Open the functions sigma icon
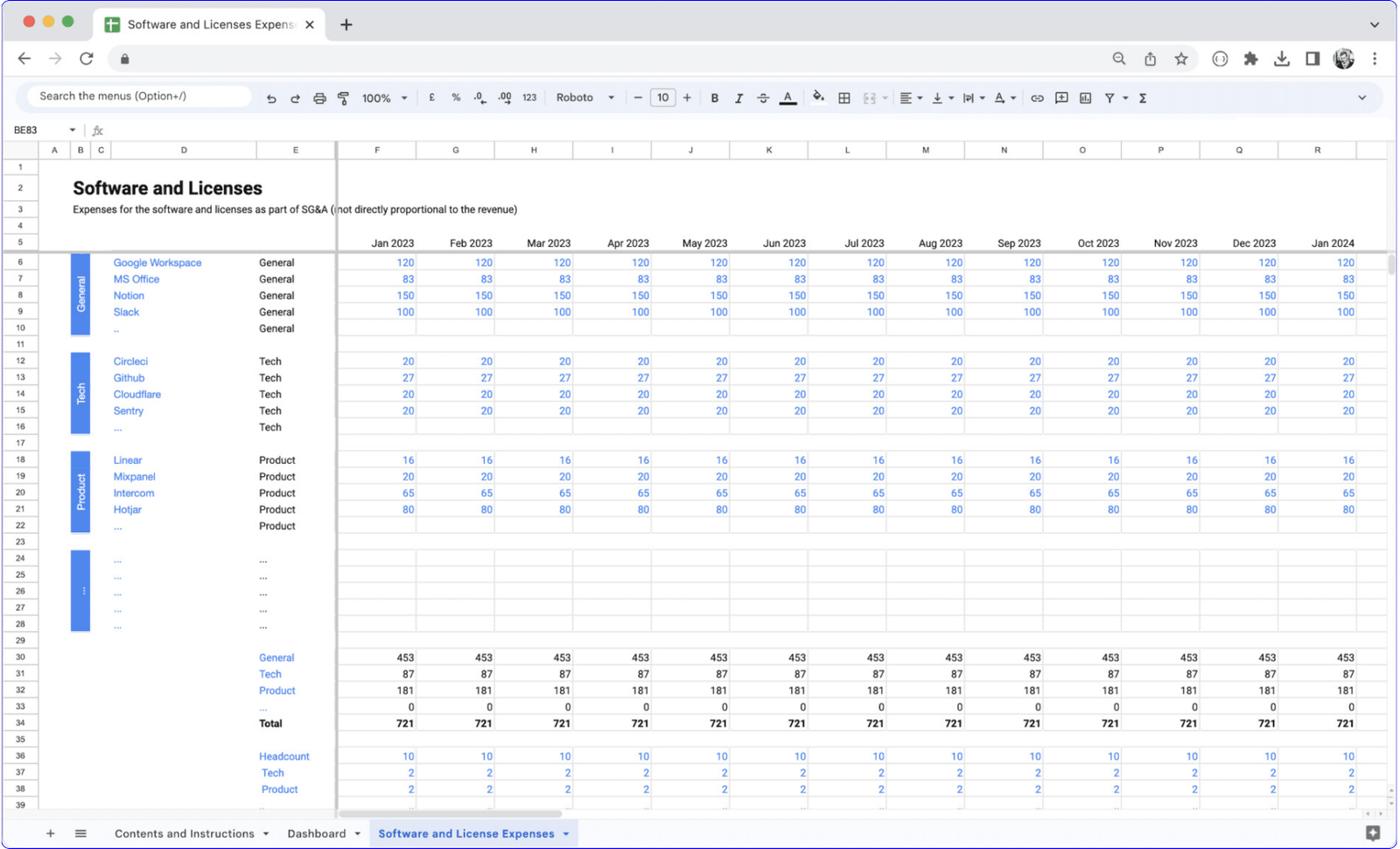 1143,98
